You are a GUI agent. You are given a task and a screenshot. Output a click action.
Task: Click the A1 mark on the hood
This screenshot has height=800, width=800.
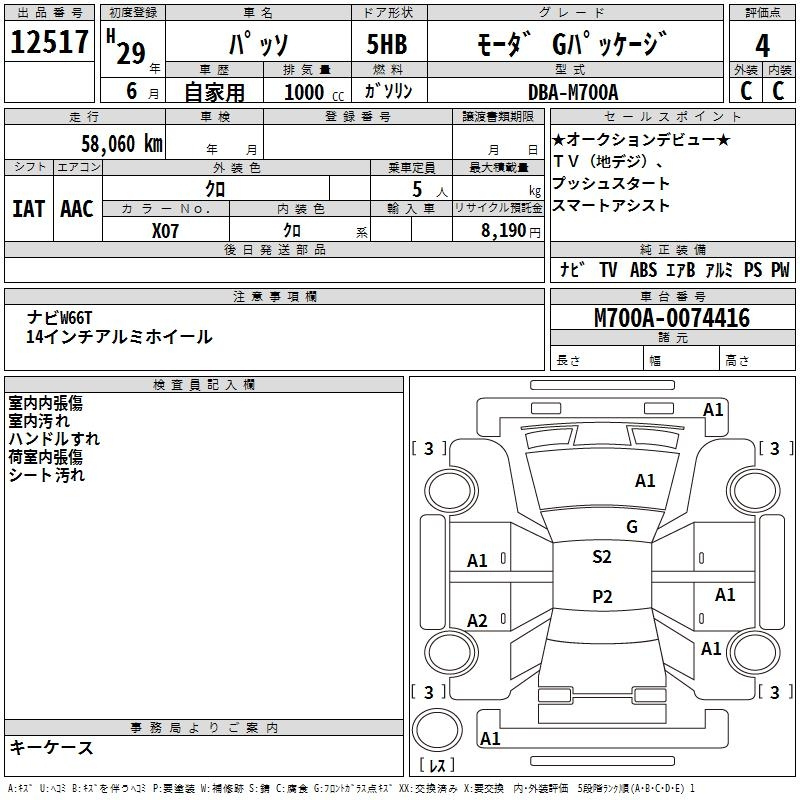coord(645,481)
